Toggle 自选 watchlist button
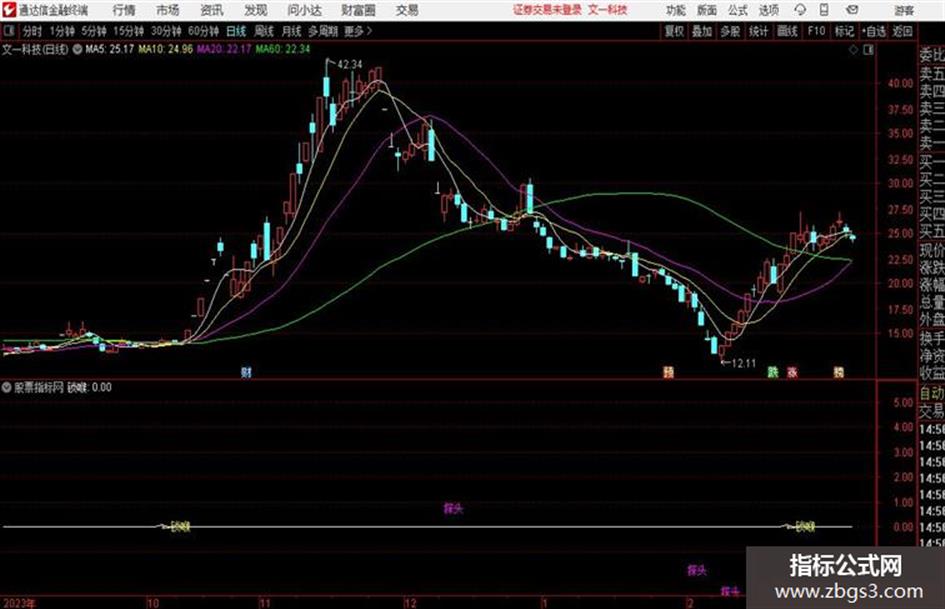Screen dimensions: 945x609 873,31
